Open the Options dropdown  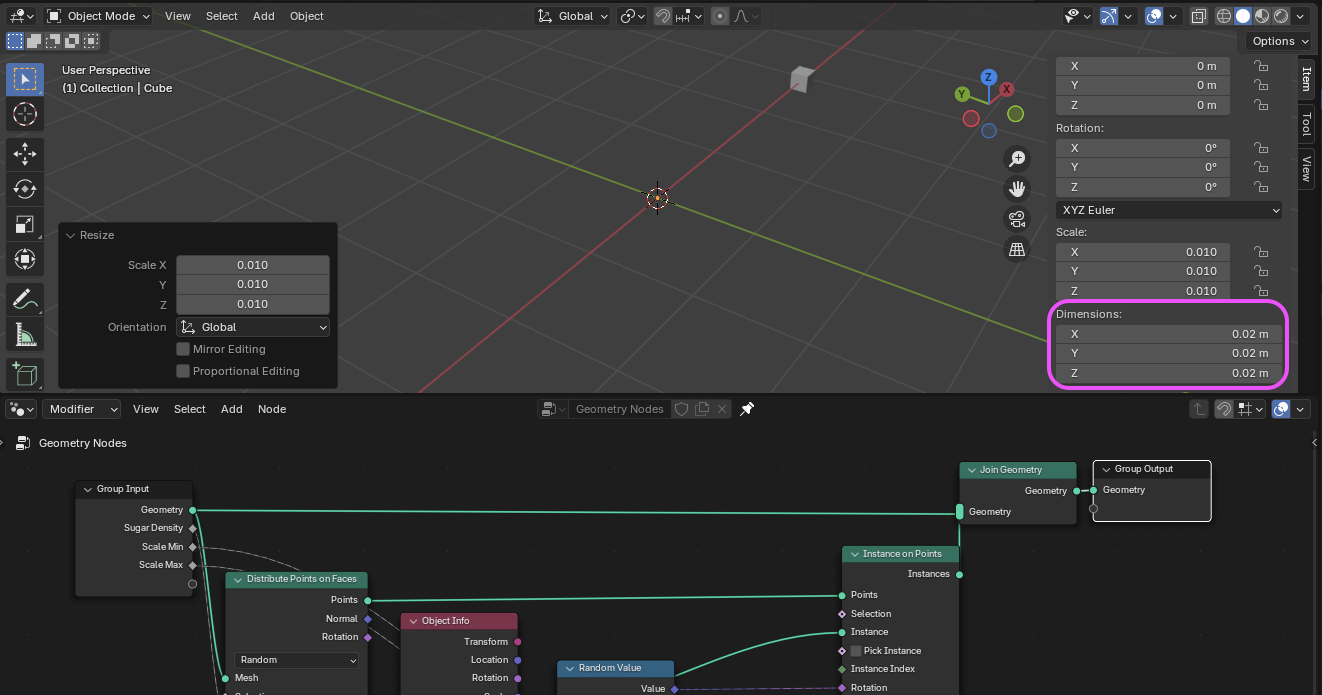pyautogui.click(x=1280, y=41)
